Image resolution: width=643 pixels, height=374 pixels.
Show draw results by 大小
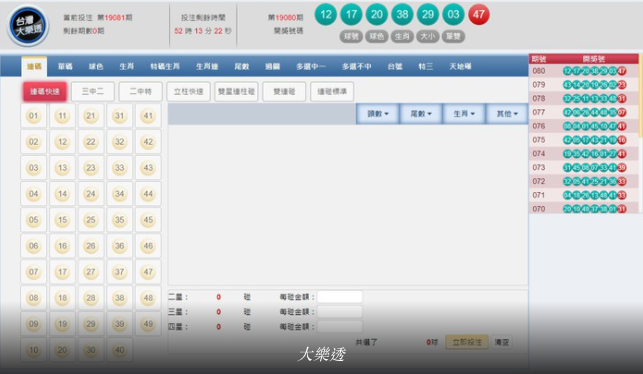click(x=428, y=36)
